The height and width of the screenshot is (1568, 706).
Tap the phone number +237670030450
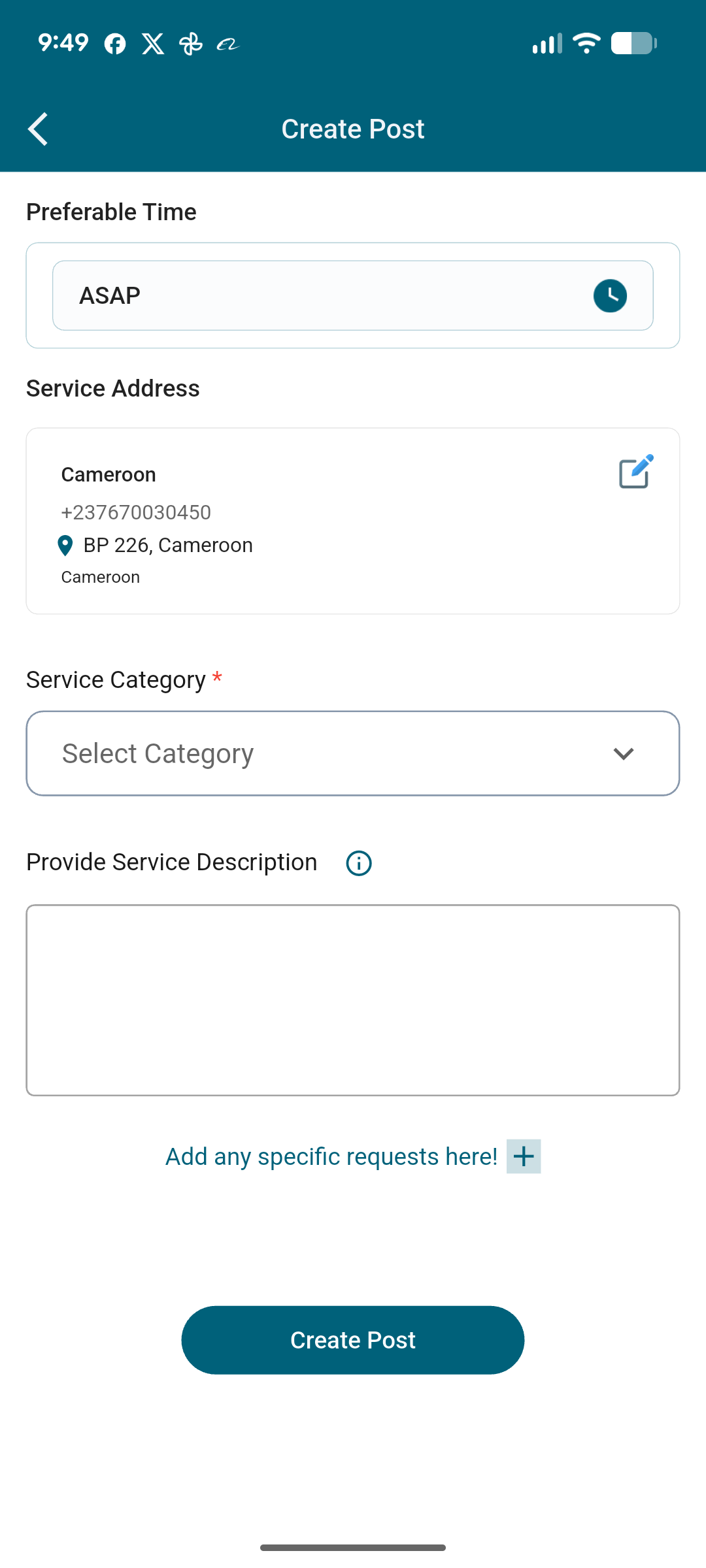[x=136, y=512]
